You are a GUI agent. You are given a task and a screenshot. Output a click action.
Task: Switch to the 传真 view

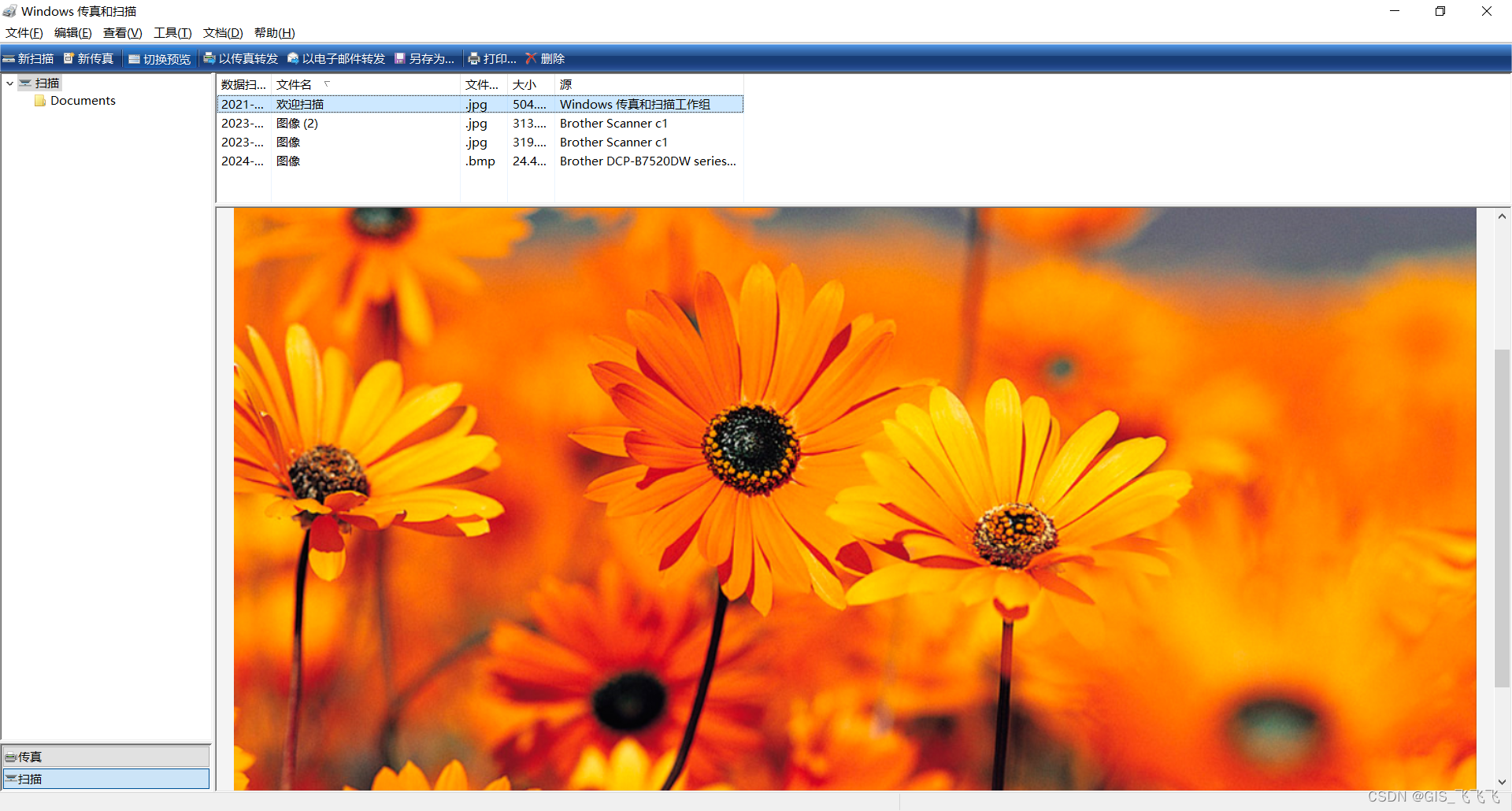(x=106, y=757)
